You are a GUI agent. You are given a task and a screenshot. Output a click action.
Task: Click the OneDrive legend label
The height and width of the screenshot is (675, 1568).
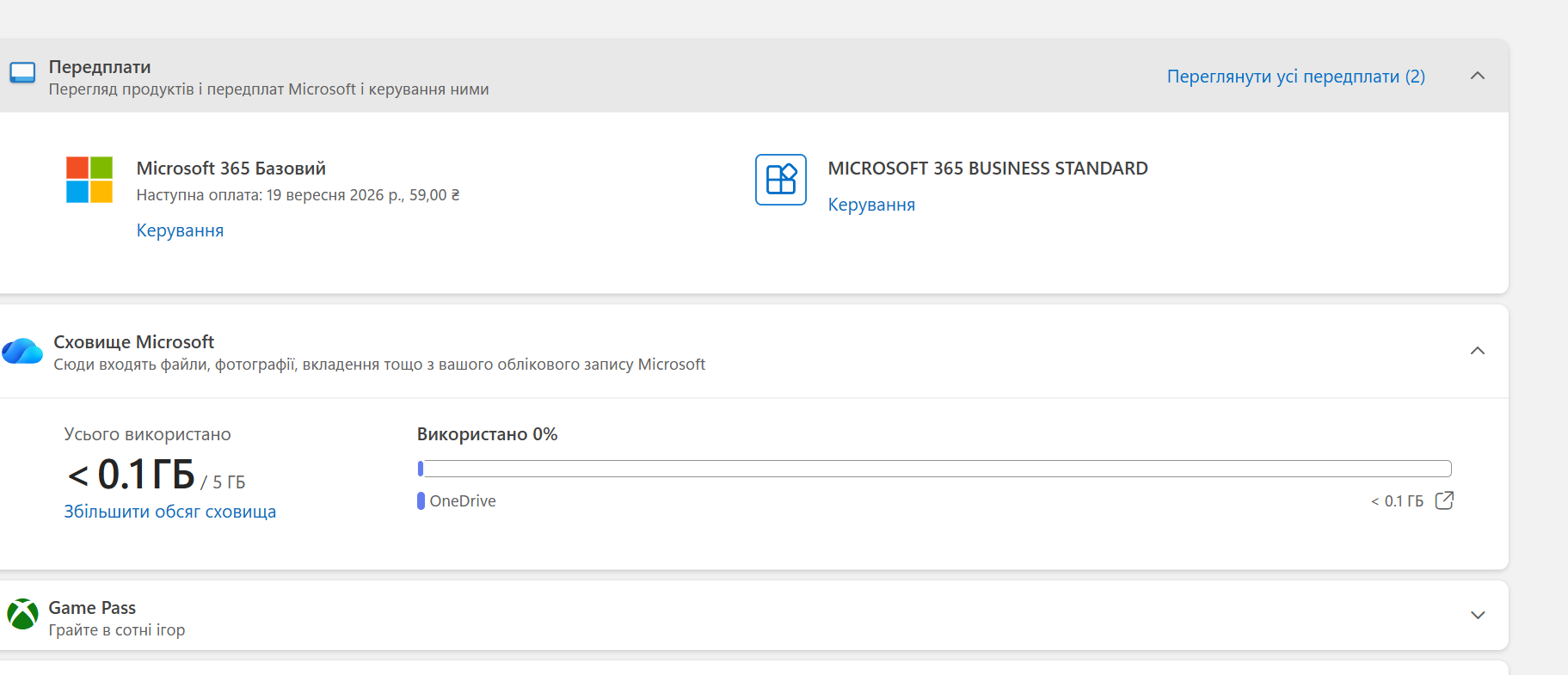(463, 501)
